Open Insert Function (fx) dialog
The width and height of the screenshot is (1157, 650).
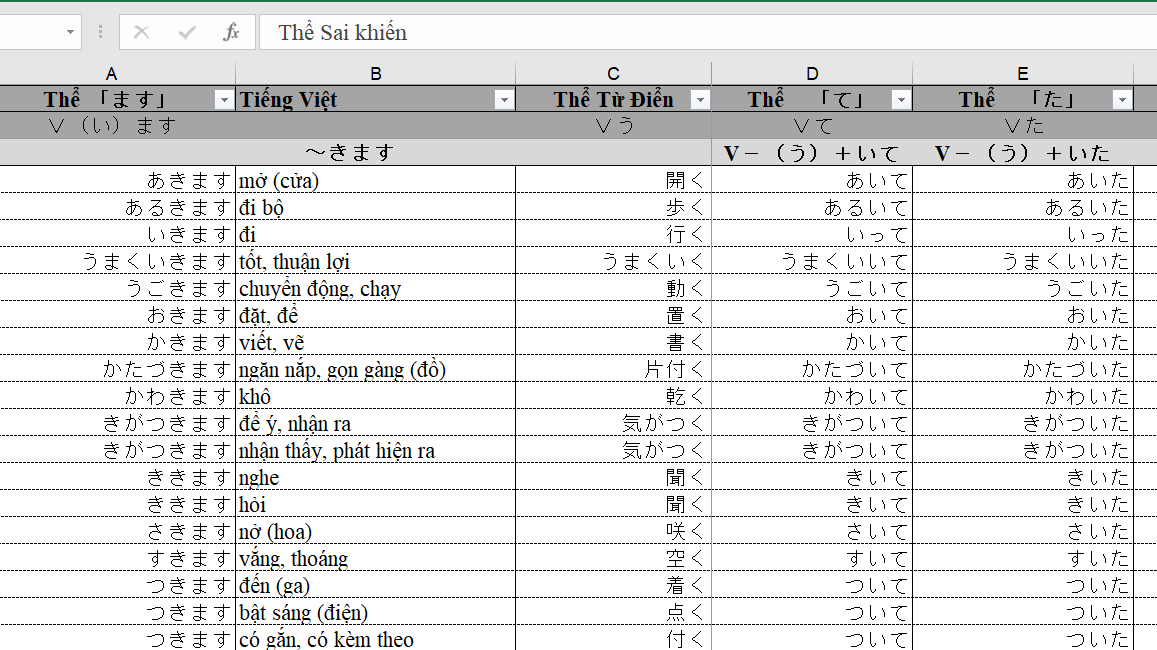pyautogui.click(x=231, y=32)
